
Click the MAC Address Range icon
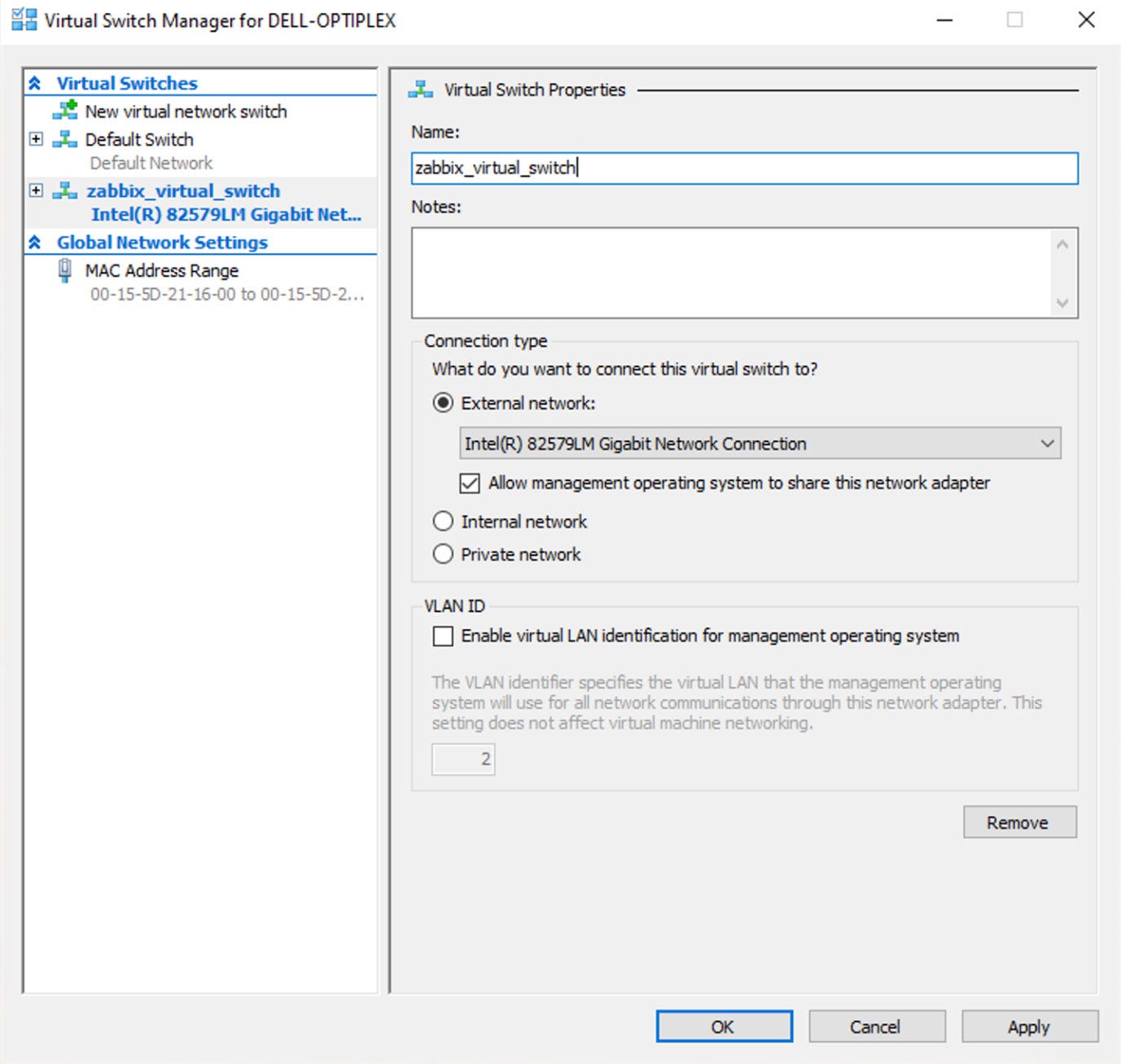coord(65,270)
